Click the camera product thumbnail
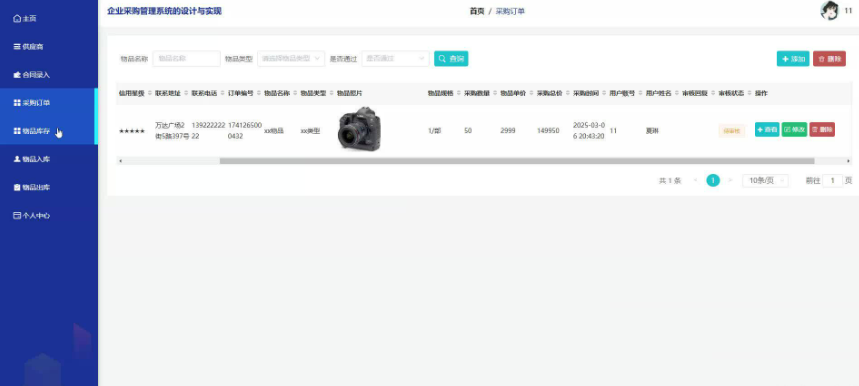This screenshot has width=859, height=386. 359,129
